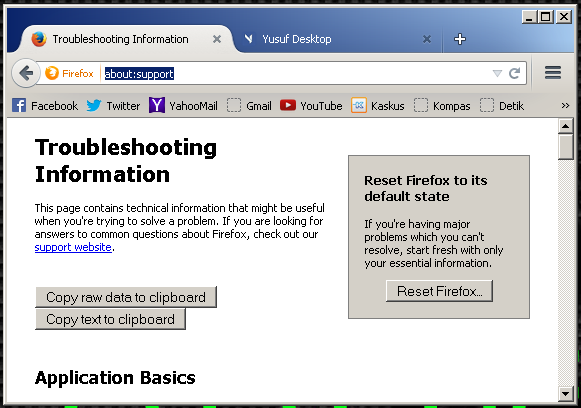Open the Facebook bookmark
This screenshot has height=408, width=581.
45,106
